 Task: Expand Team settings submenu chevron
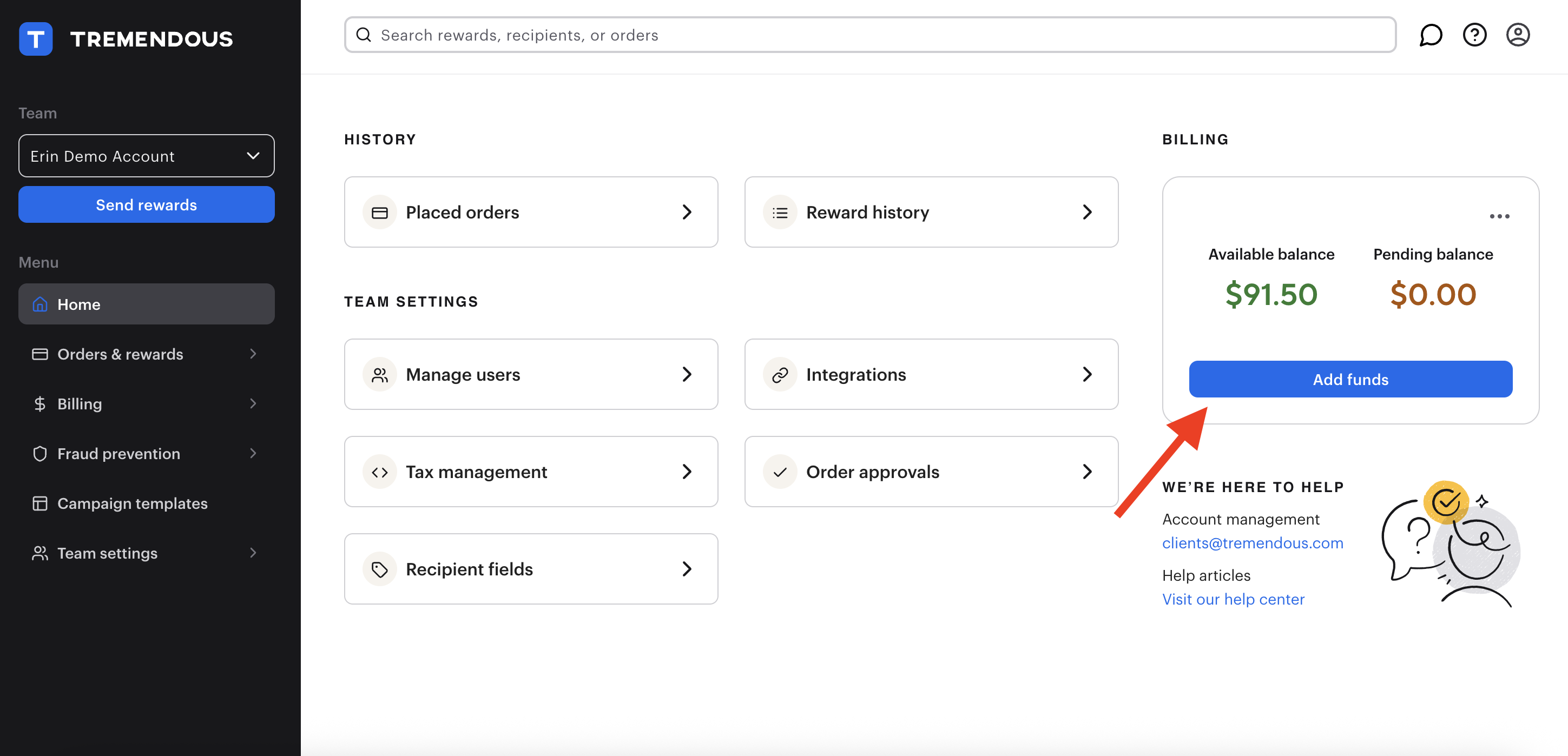pyautogui.click(x=253, y=553)
